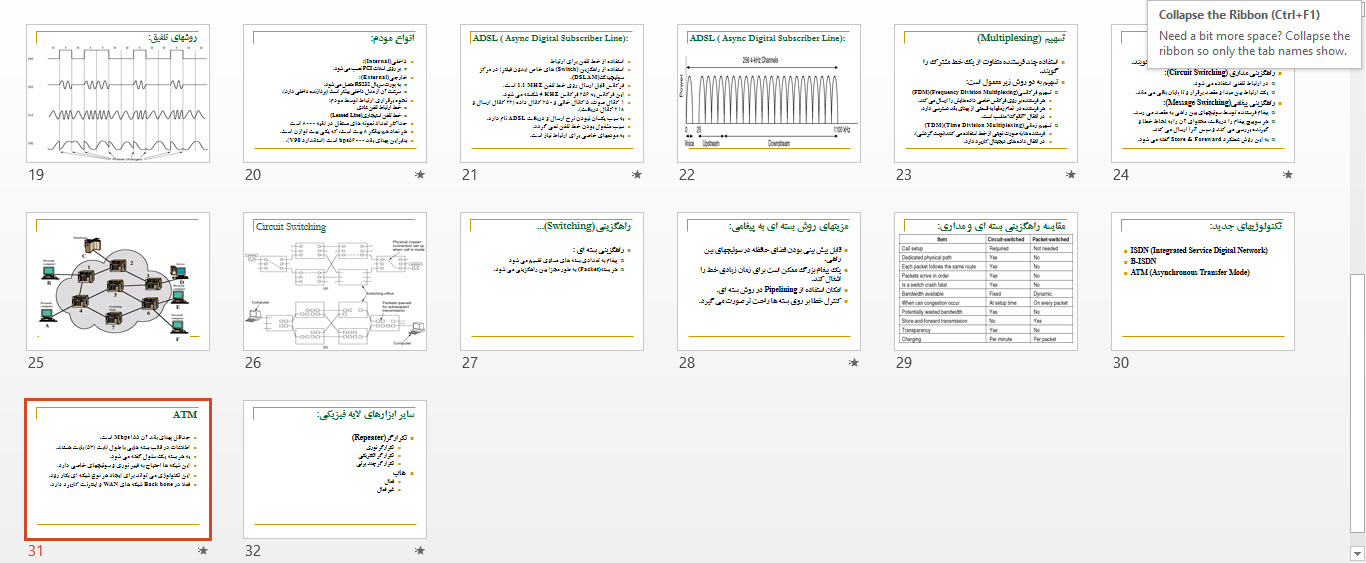Click slide number label 30
1366x563 pixels.
[1121, 363]
